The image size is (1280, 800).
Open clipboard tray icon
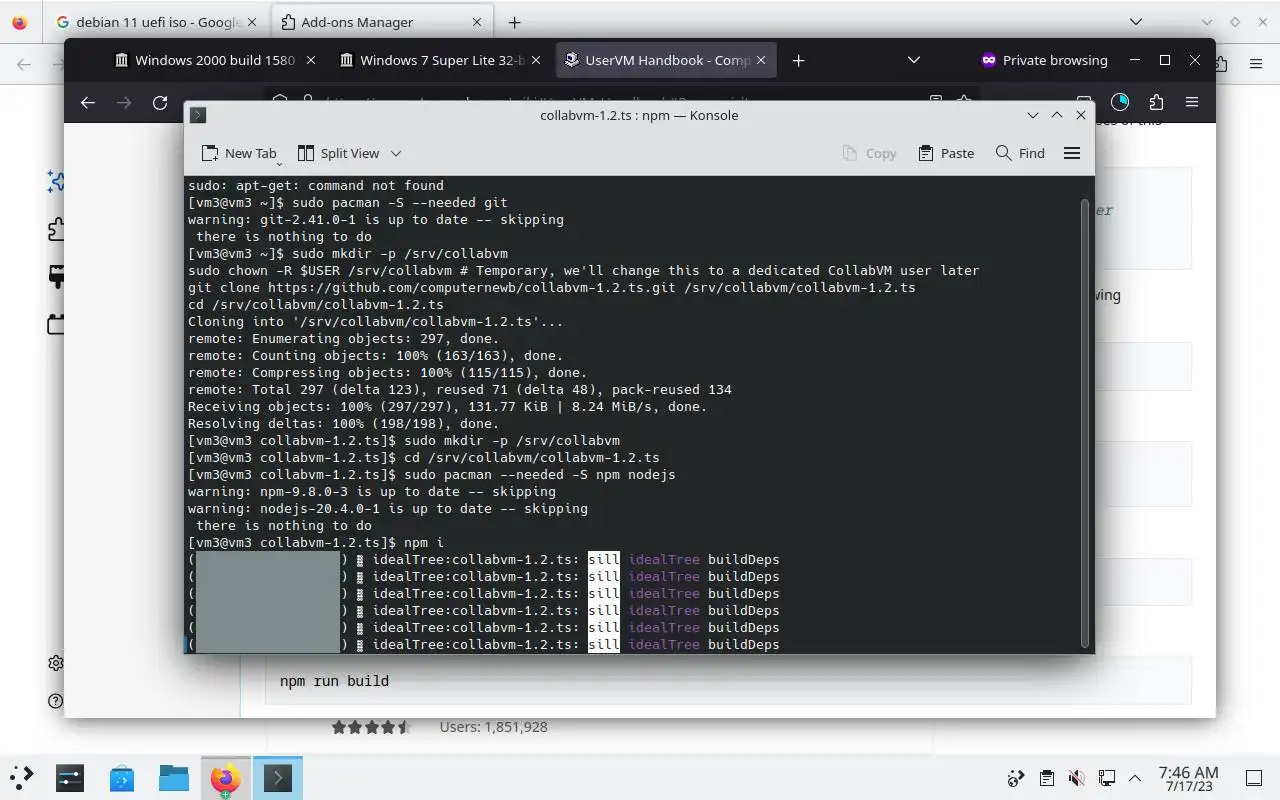[x=1046, y=778]
